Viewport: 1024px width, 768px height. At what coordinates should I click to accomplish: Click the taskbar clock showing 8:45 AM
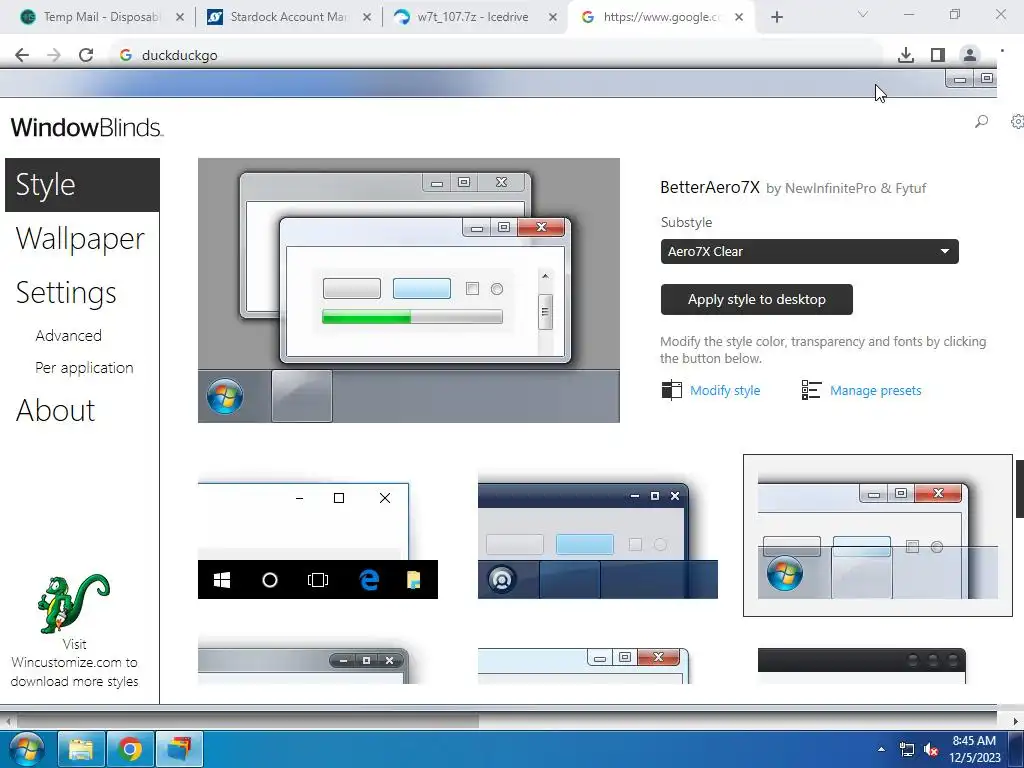pyautogui.click(x=974, y=749)
